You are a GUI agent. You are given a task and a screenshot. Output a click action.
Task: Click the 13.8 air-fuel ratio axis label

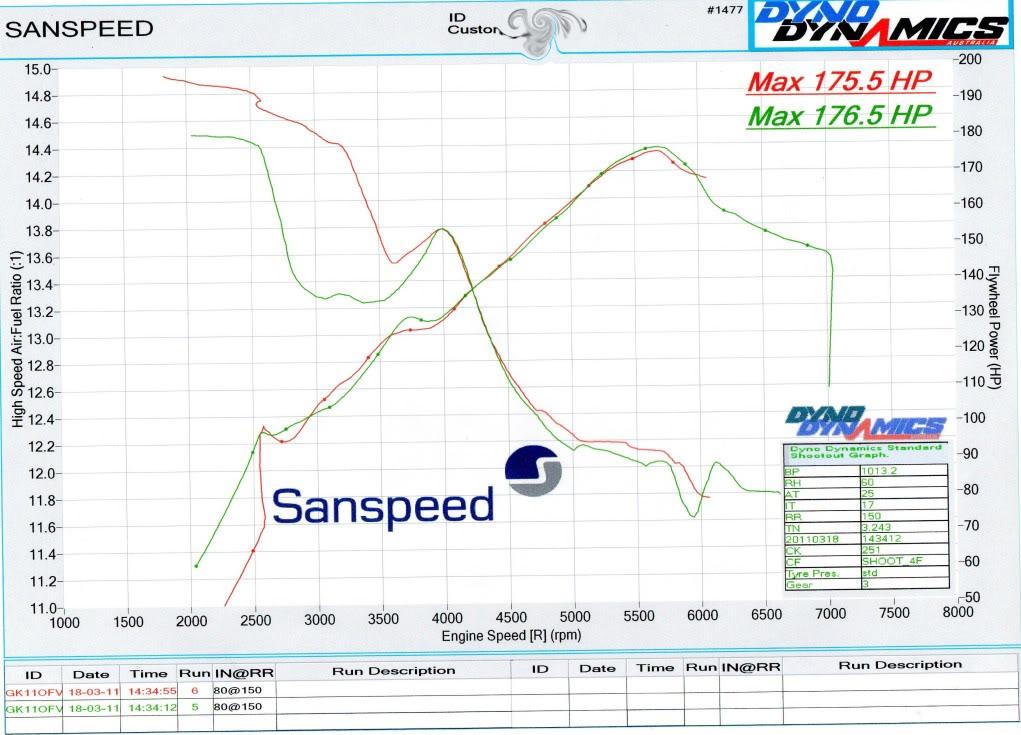[x=38, y=231]
